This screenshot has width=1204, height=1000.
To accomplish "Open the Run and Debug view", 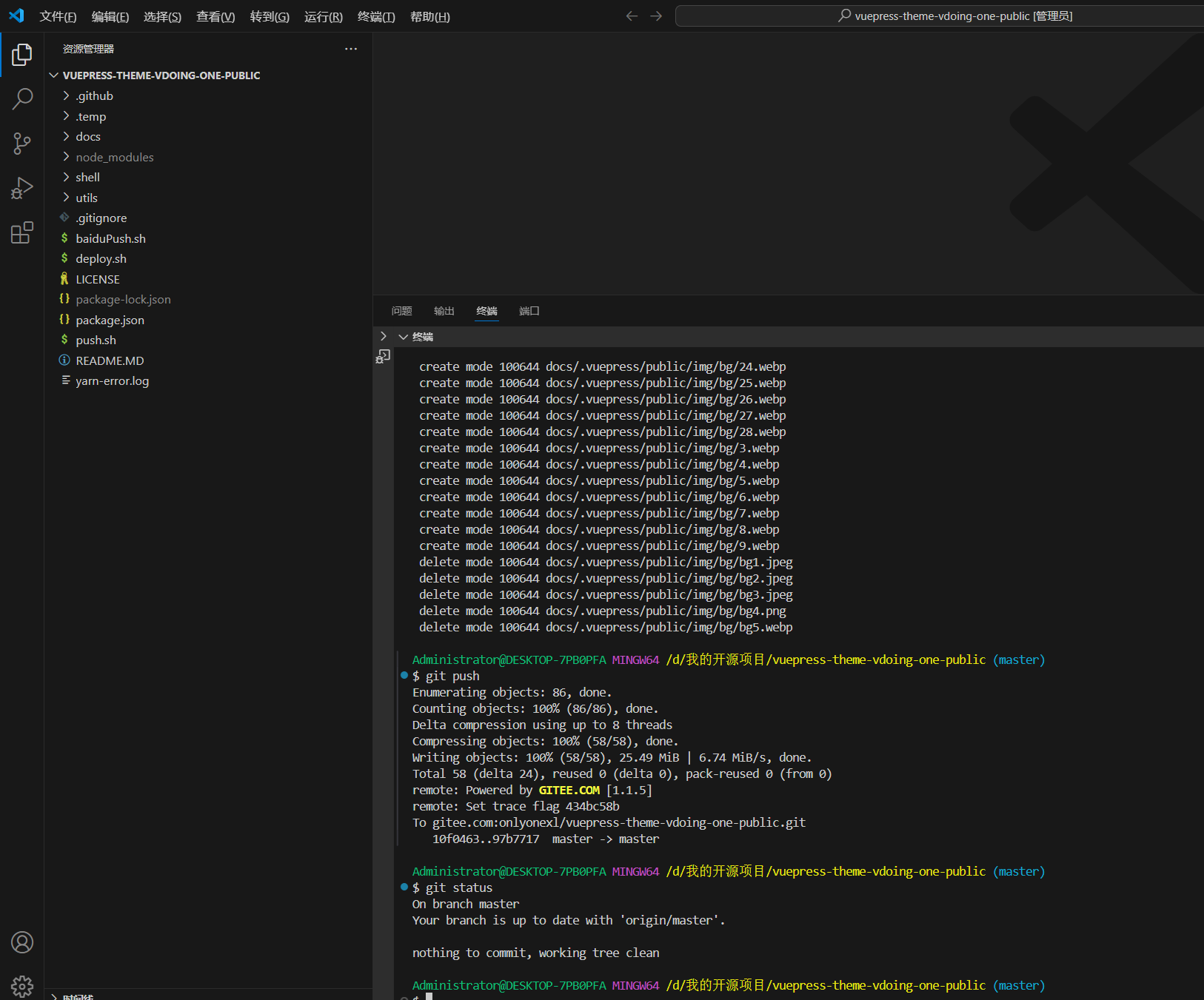I will pos(22,188).
